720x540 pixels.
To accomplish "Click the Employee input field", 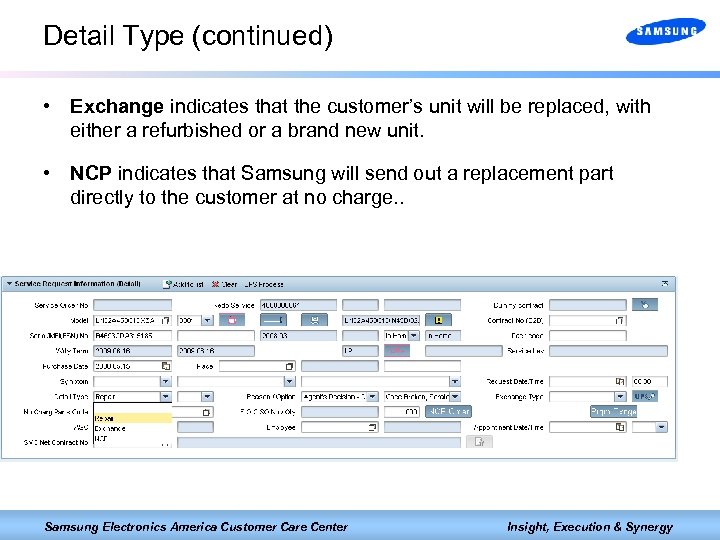I will pos(340,428).
